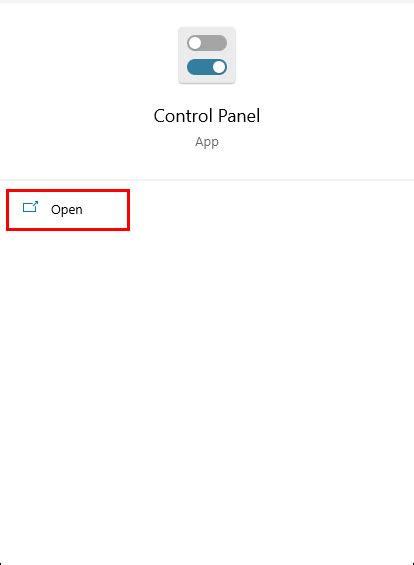Click the App subtitle label
The width and height of the screenshot is (414, 565).
[x=207, y=142]
